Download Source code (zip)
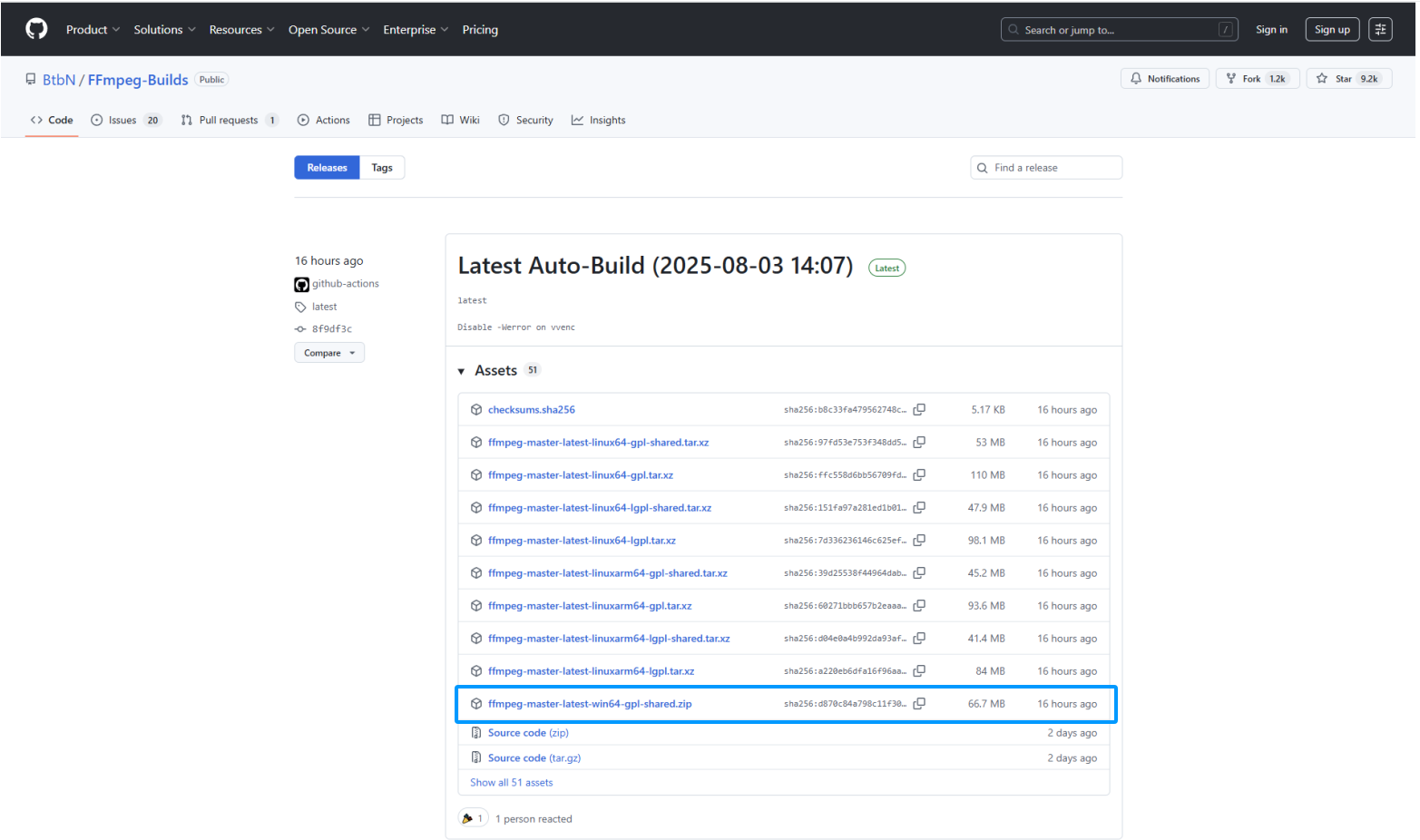 pos(528,733)
